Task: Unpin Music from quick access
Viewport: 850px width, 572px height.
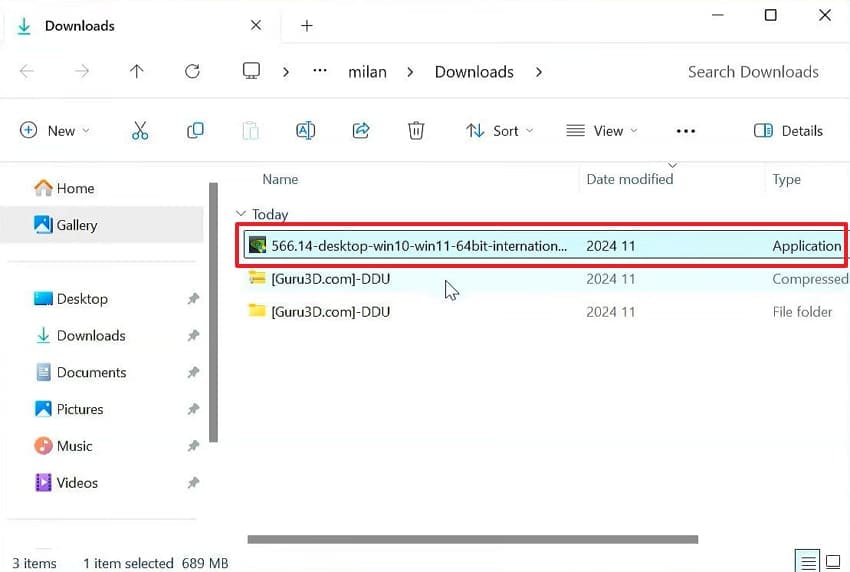Action: coord(194,446)
